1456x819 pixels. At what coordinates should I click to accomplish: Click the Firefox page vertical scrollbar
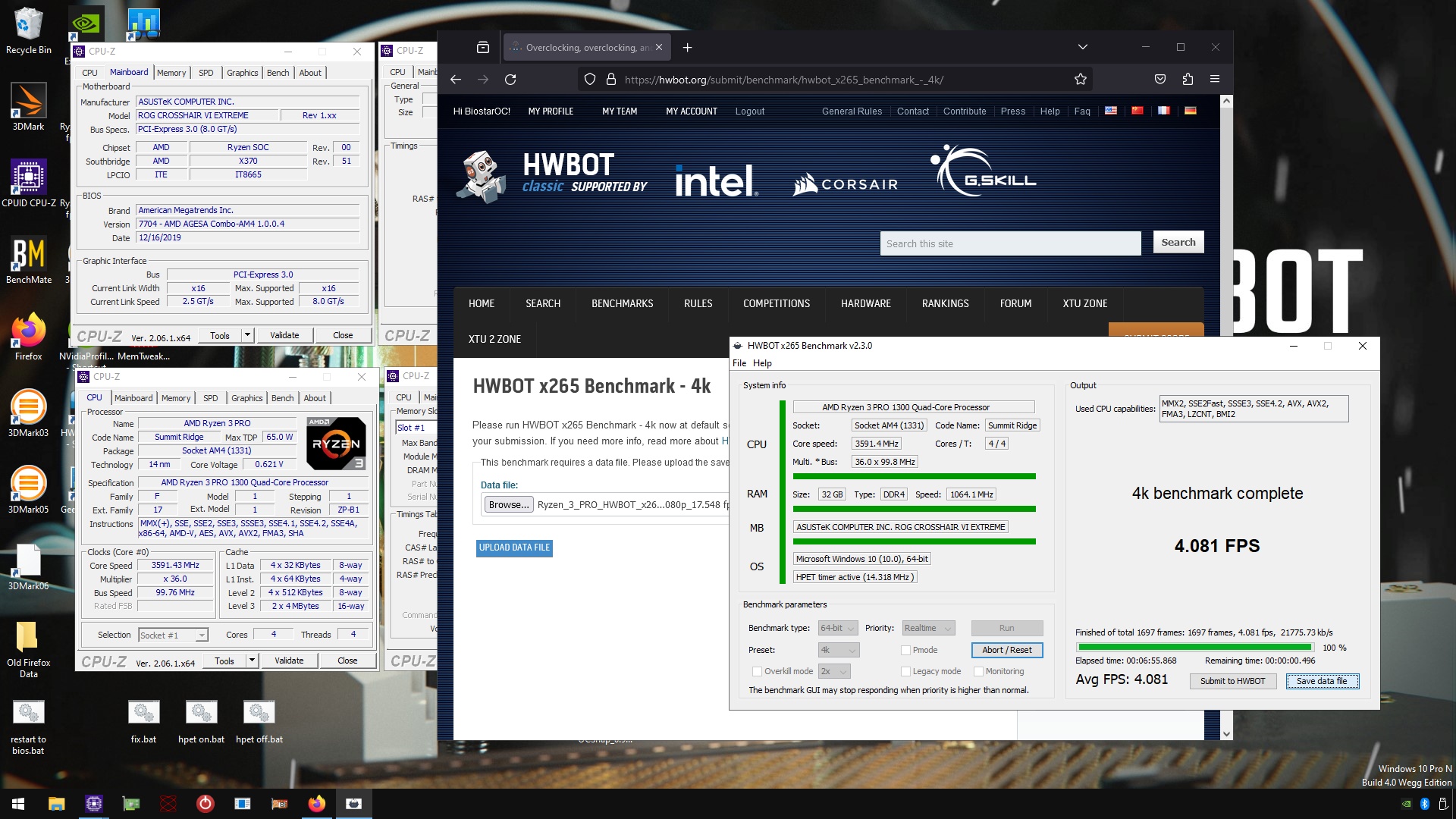1226,417
